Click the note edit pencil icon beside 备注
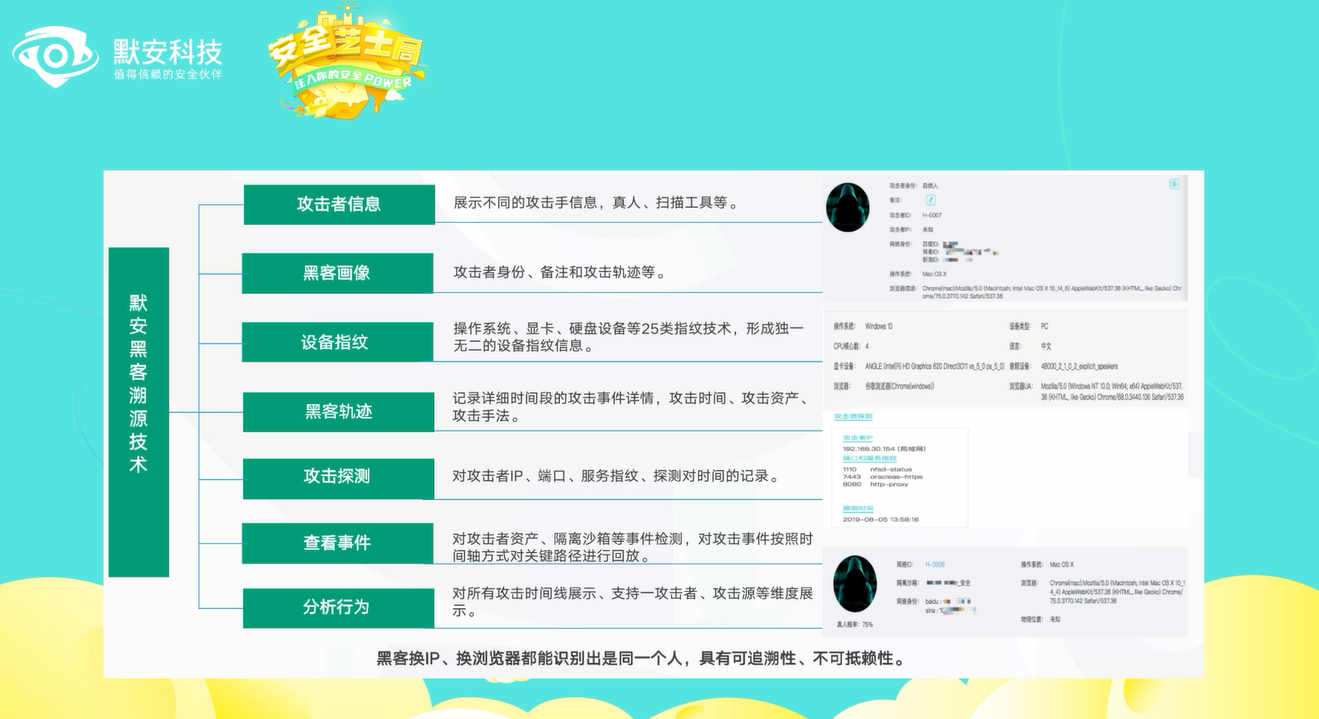 [x=930, y=200]
